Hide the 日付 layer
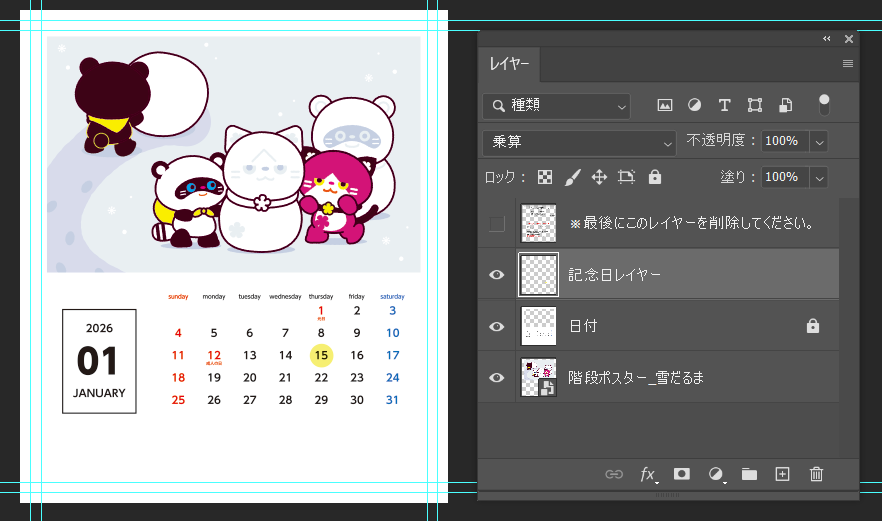The width and height of the screenshot is (882, 521). (x=497, y=326)
